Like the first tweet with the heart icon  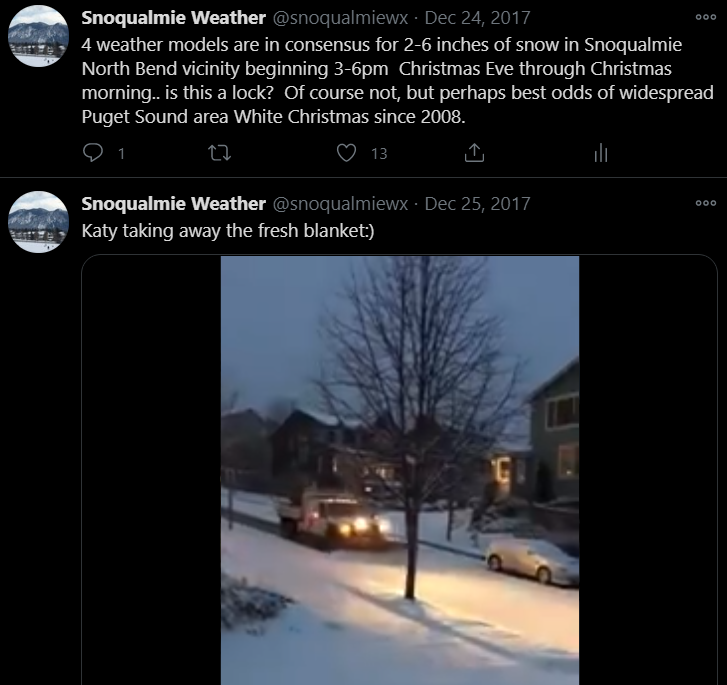point(346,153)
